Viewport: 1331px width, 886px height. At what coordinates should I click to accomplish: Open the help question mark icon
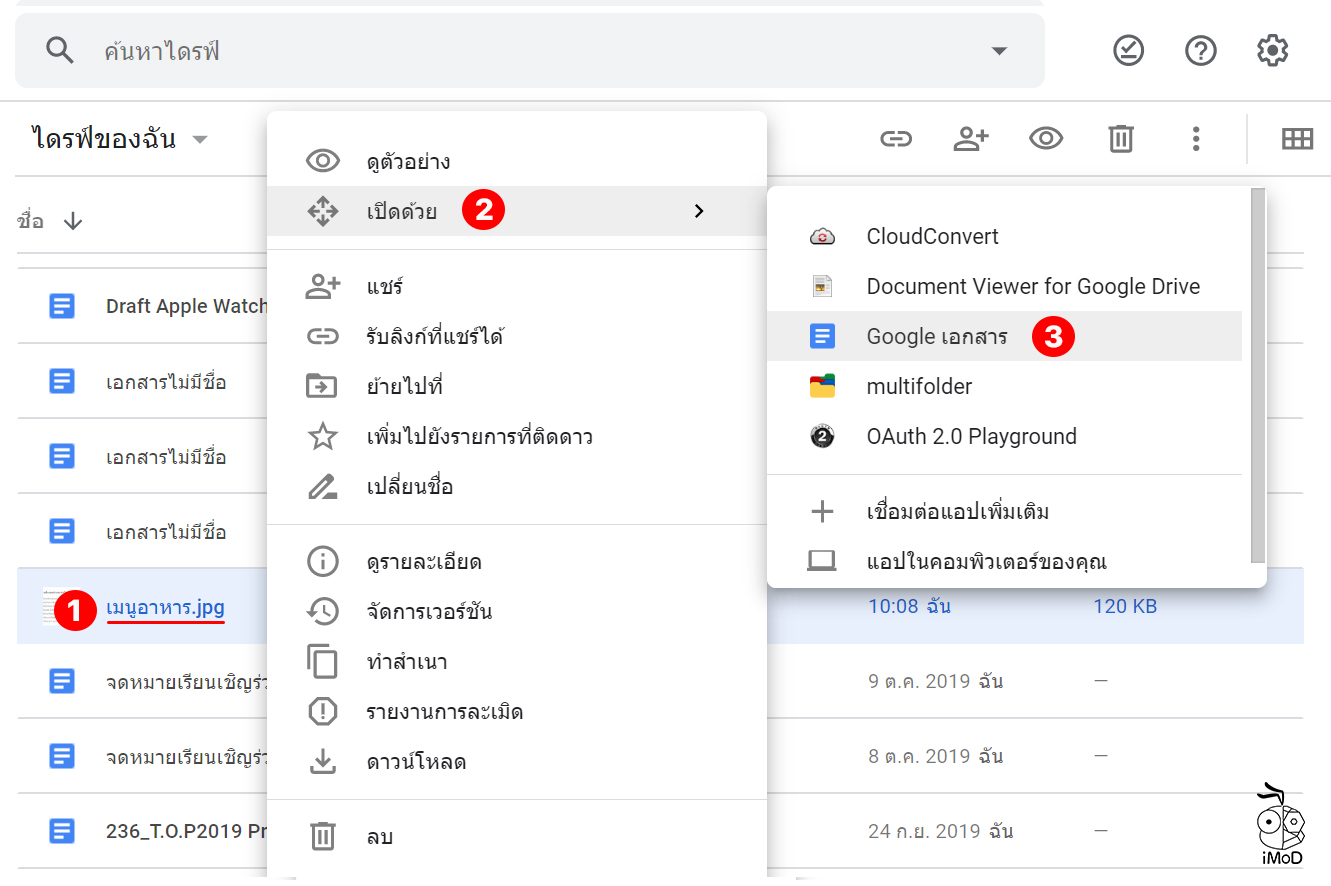(x=1200, y=50)
